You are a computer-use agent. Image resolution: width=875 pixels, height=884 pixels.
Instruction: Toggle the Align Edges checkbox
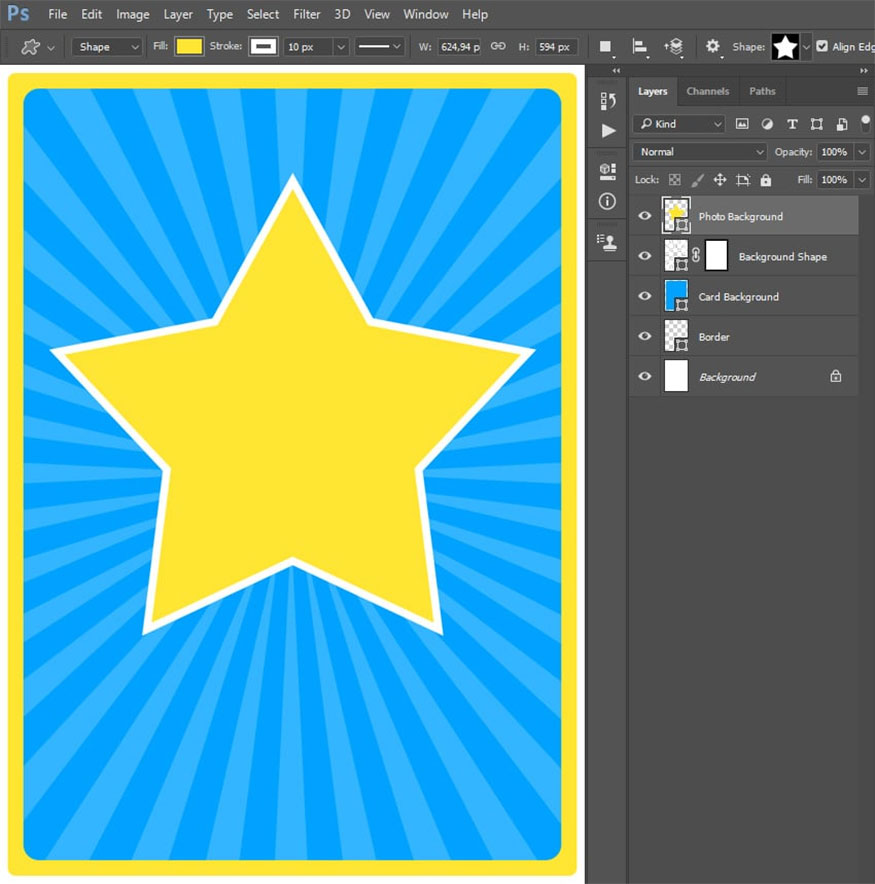[822, 47]
